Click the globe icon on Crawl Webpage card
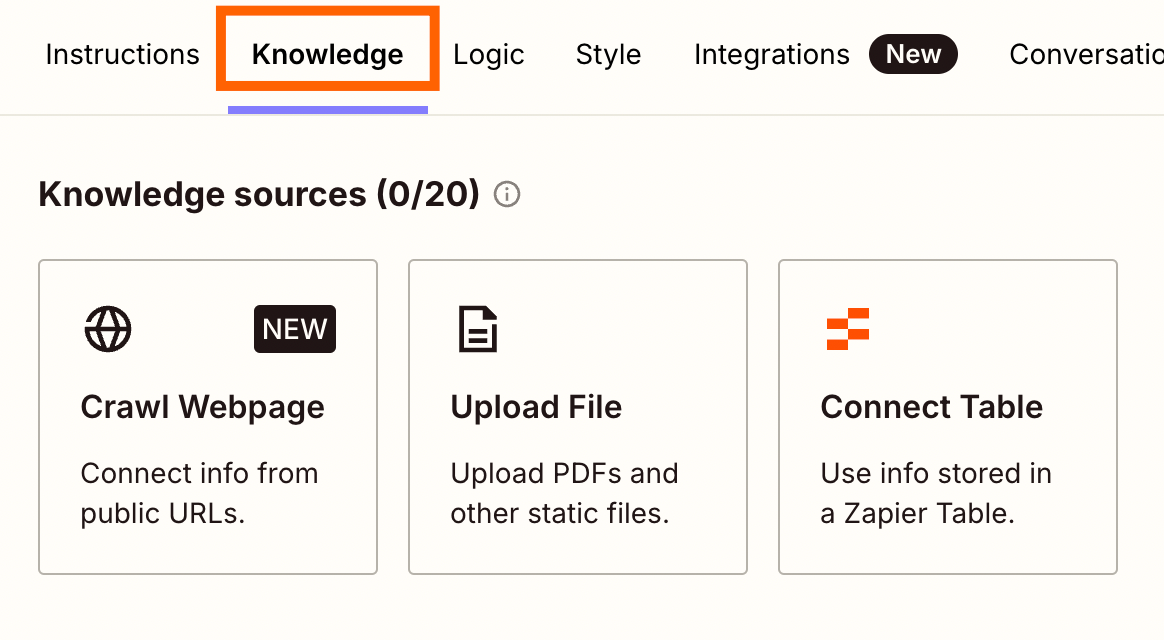 tap(108, 328)
